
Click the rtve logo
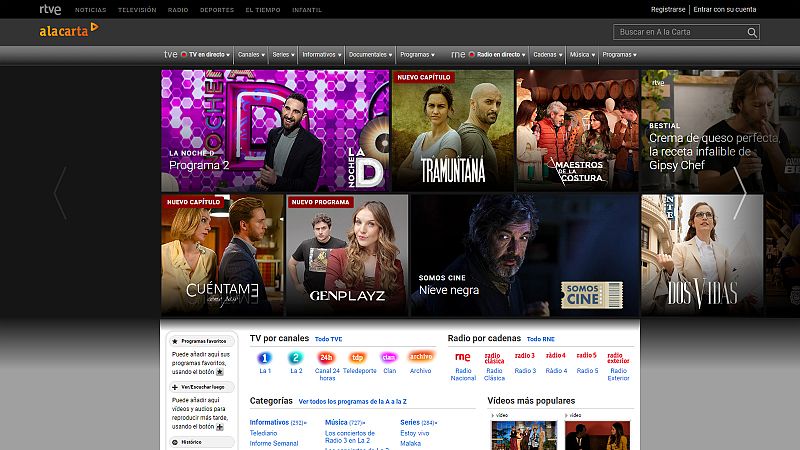click(x=50, y=9)
